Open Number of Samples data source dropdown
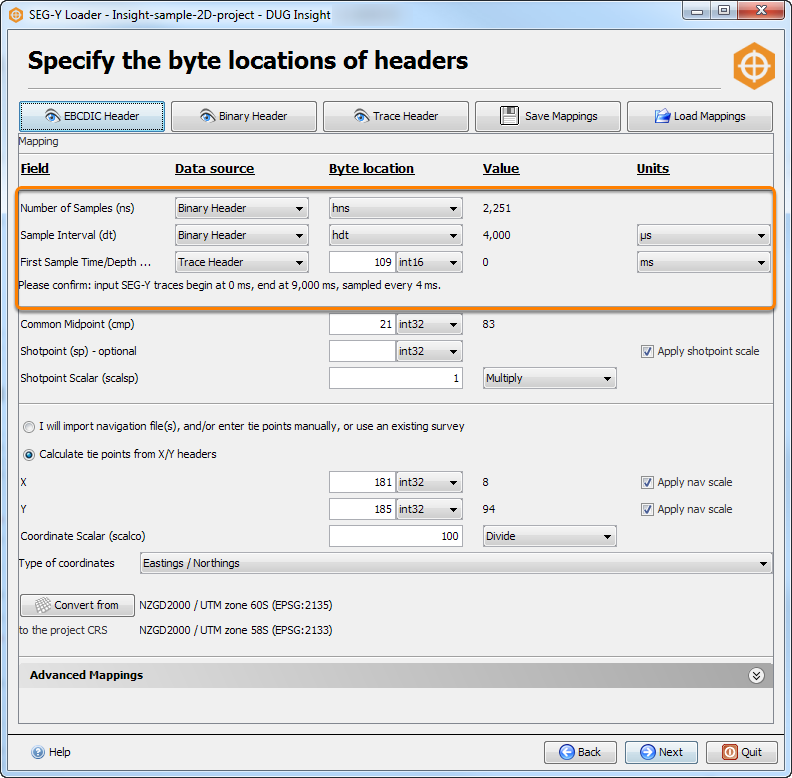Image resolution: width=792 pixels, height=778 pixels. click(242, 208)
